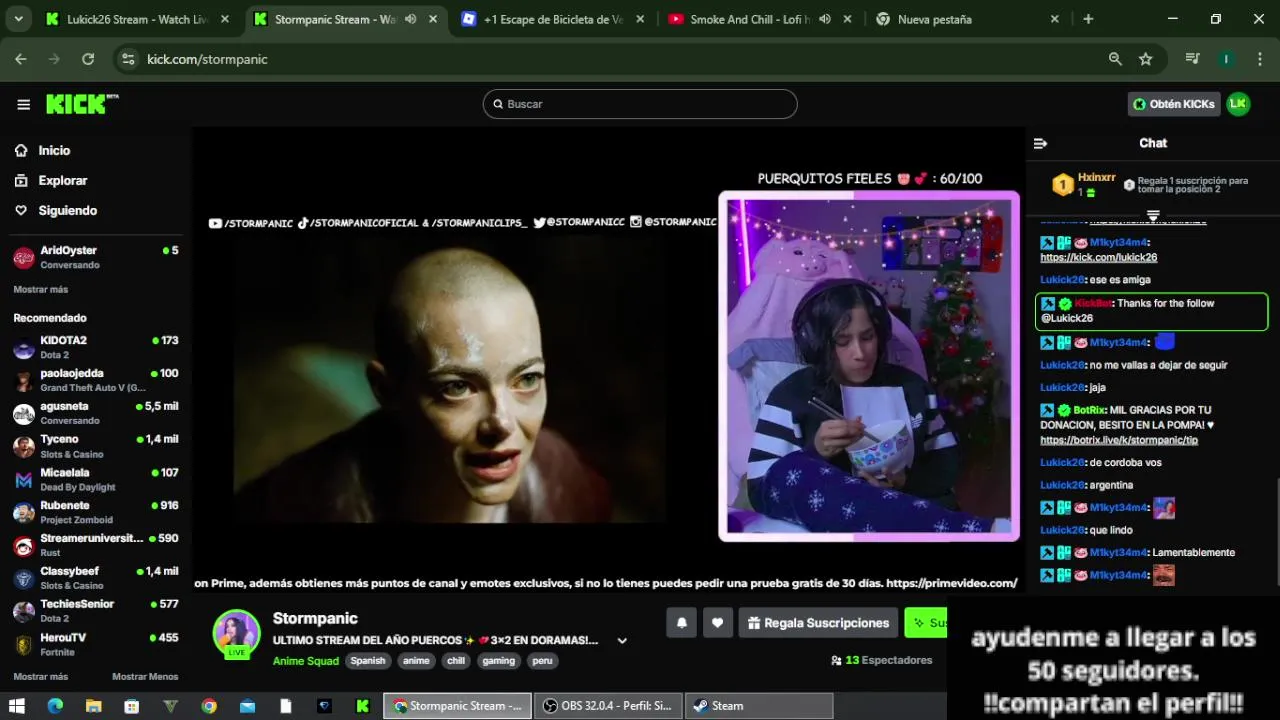1280x720 pixels.
Task: Bookmark this page with the star icon
Action: click(x=1146, y=59)
